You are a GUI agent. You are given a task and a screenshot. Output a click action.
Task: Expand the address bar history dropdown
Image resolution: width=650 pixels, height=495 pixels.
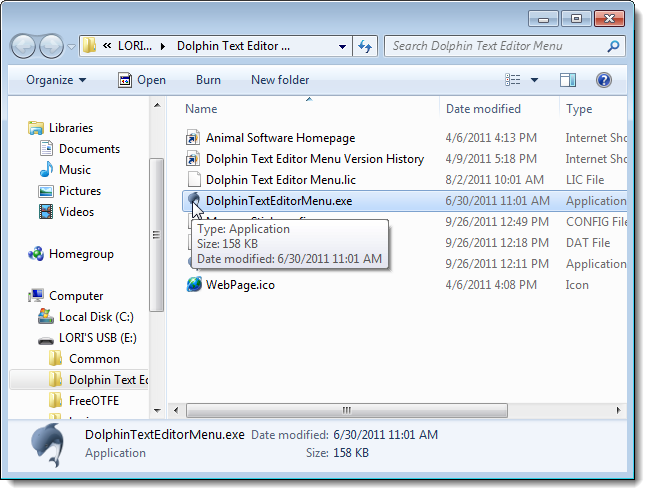coord(342,46)
